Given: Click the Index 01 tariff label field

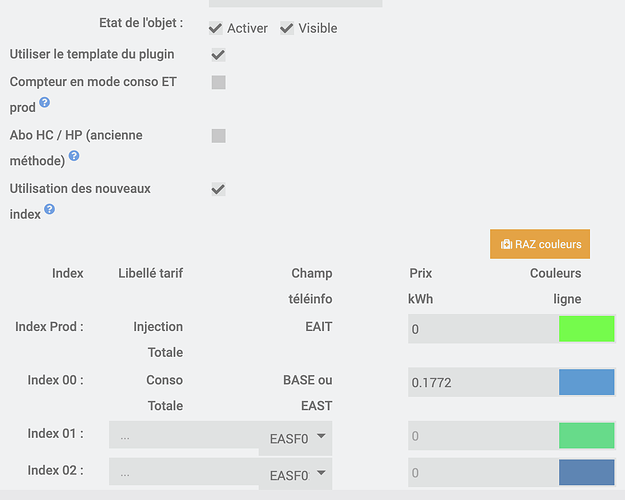Looking at the screenshot, I should (x=183, y=436).
